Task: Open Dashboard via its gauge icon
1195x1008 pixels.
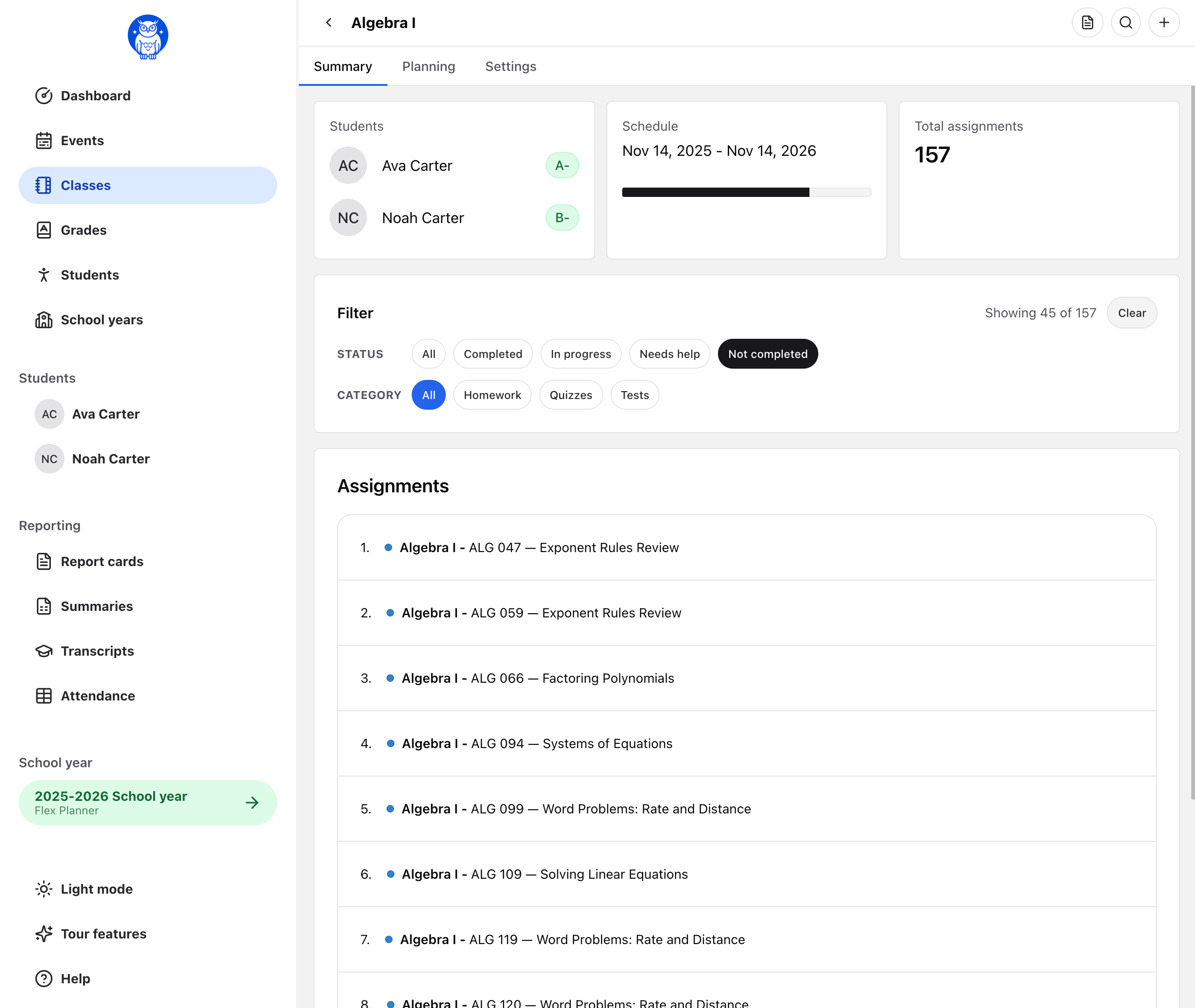Action: (x=44, y=96)
